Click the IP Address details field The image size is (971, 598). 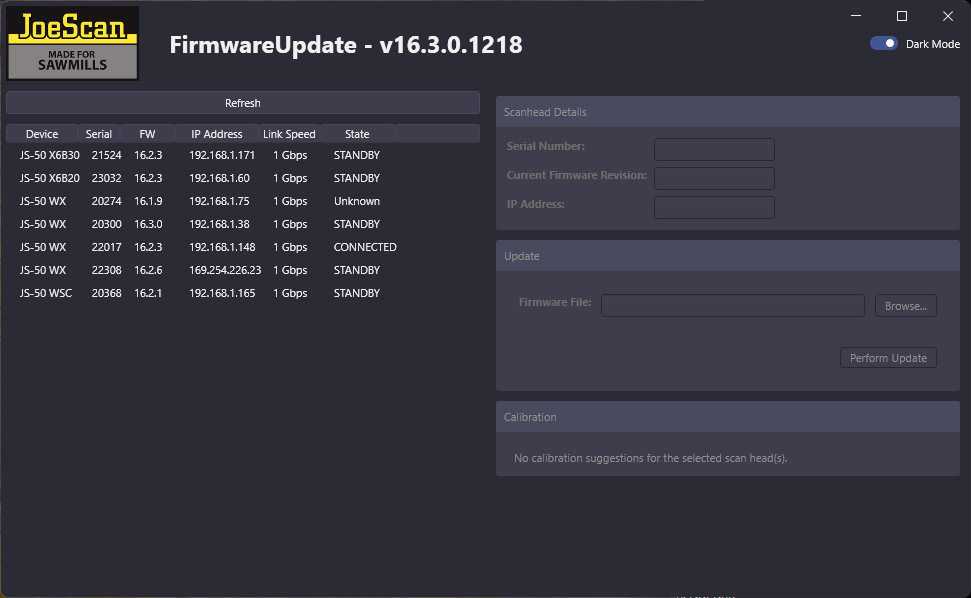click(714, 207)
